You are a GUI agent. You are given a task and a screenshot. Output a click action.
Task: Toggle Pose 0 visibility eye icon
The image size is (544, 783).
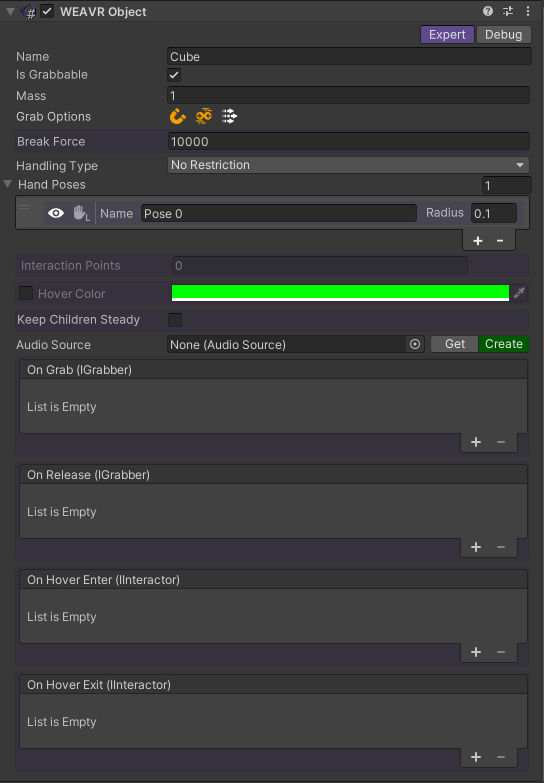[x=56, y=213]
